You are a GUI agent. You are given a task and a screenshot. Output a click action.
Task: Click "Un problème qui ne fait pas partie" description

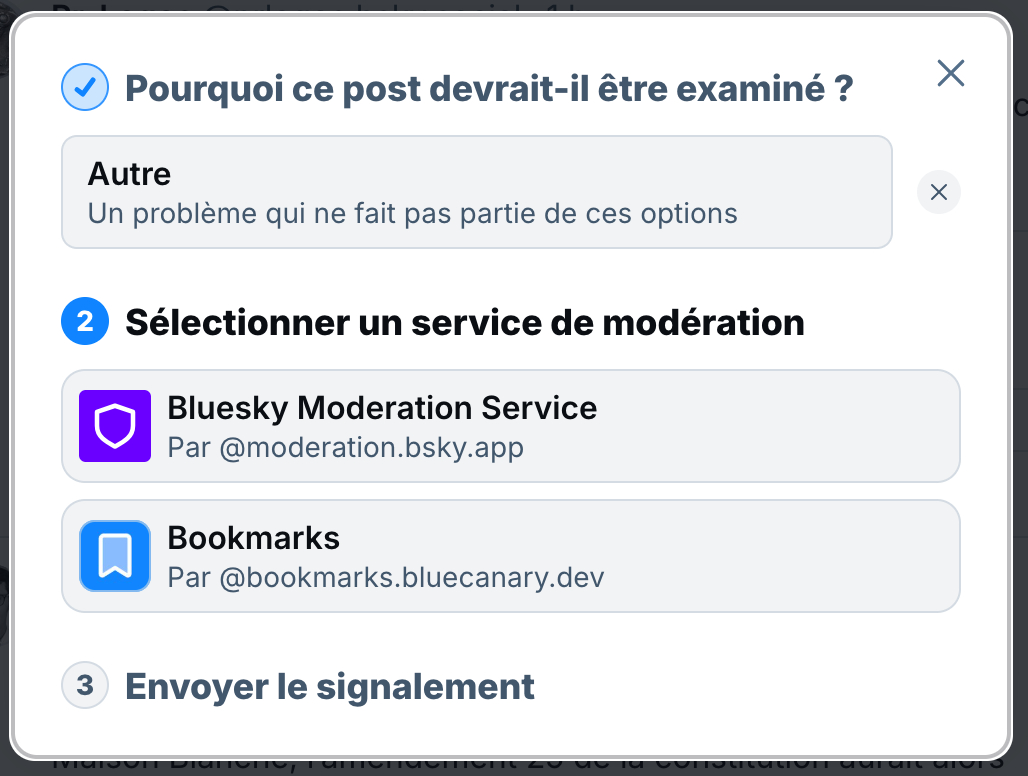412,213
